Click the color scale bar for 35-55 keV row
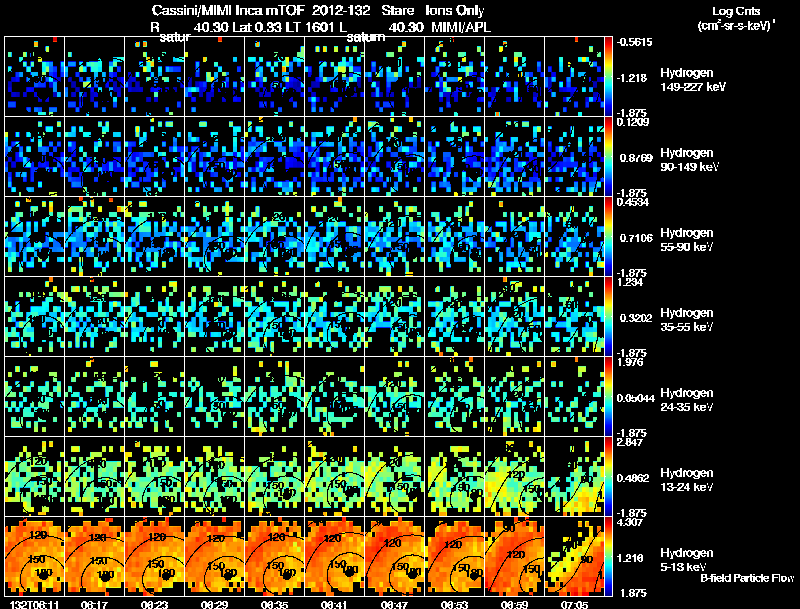Image resolution: width=800 pixels, height=609 pixels. 608,317
